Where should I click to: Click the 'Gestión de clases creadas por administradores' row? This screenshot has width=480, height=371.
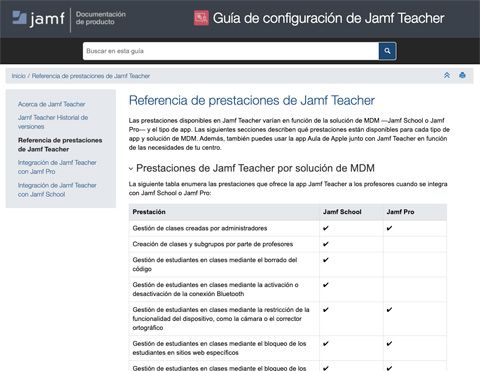288,228
